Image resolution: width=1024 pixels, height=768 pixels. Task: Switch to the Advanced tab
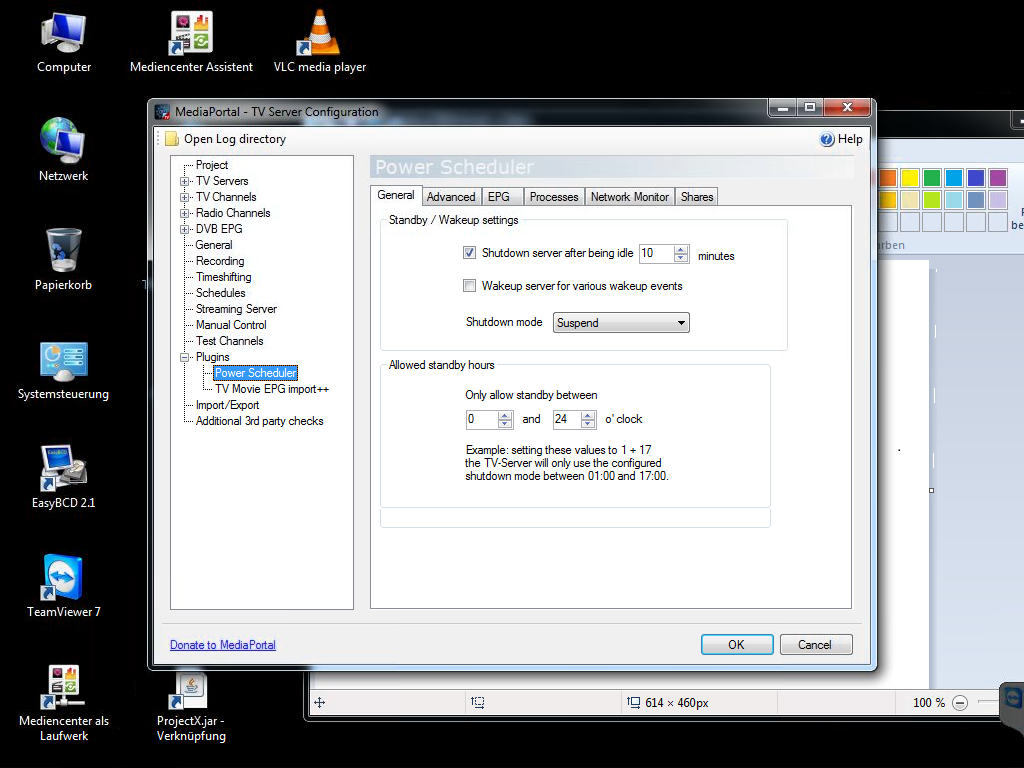pos(450,197)
